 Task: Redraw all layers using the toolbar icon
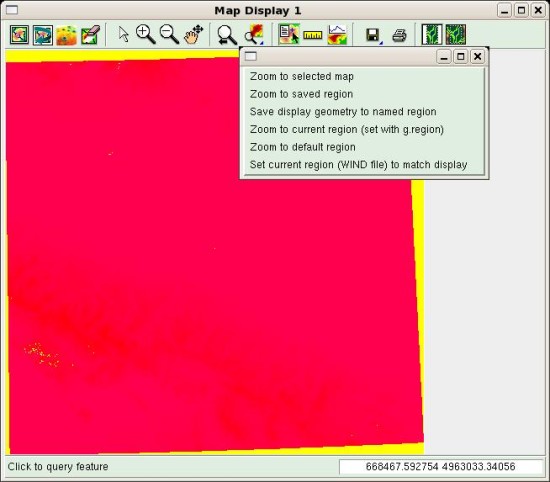coord(43,34)
